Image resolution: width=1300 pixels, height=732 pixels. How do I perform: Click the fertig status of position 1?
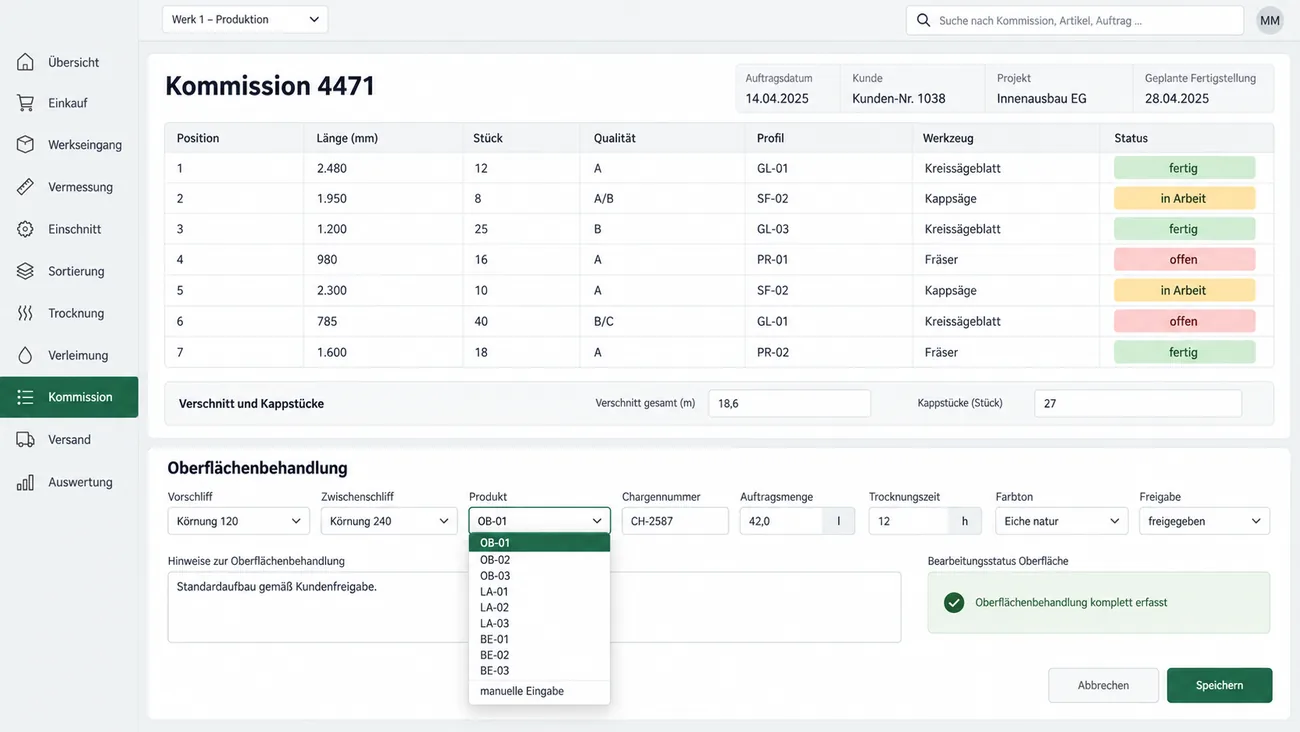point(1184,168)
